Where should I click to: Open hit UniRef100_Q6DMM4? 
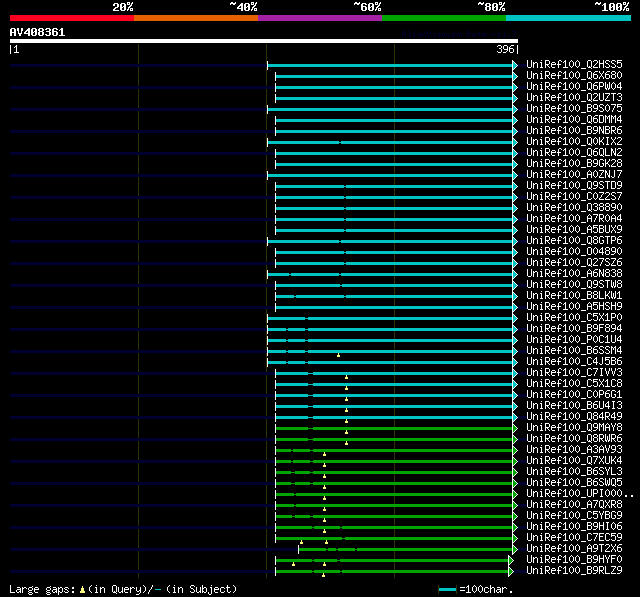pos(574,120)
